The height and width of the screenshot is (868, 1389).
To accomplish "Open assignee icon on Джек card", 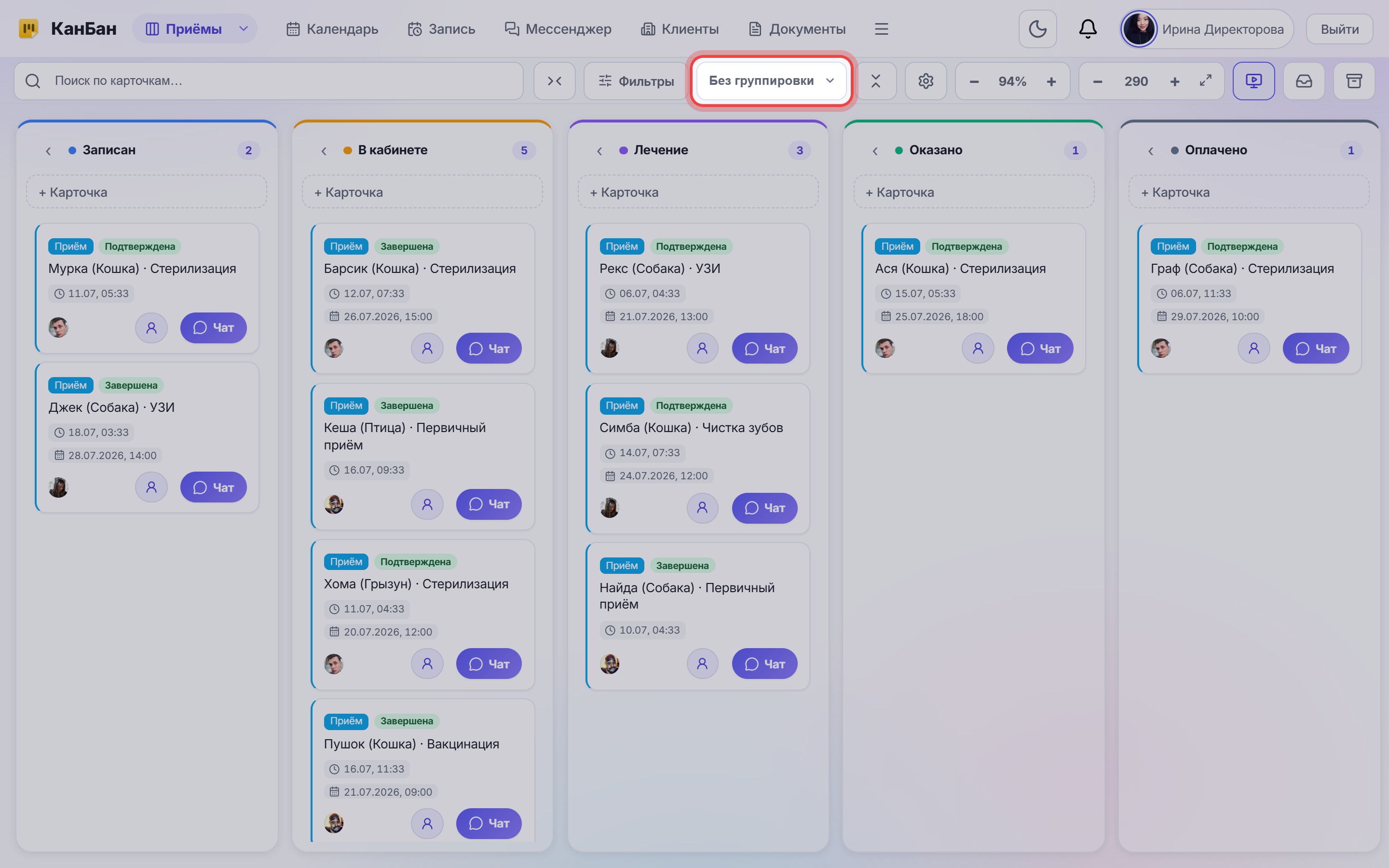I will click(151, 488).
